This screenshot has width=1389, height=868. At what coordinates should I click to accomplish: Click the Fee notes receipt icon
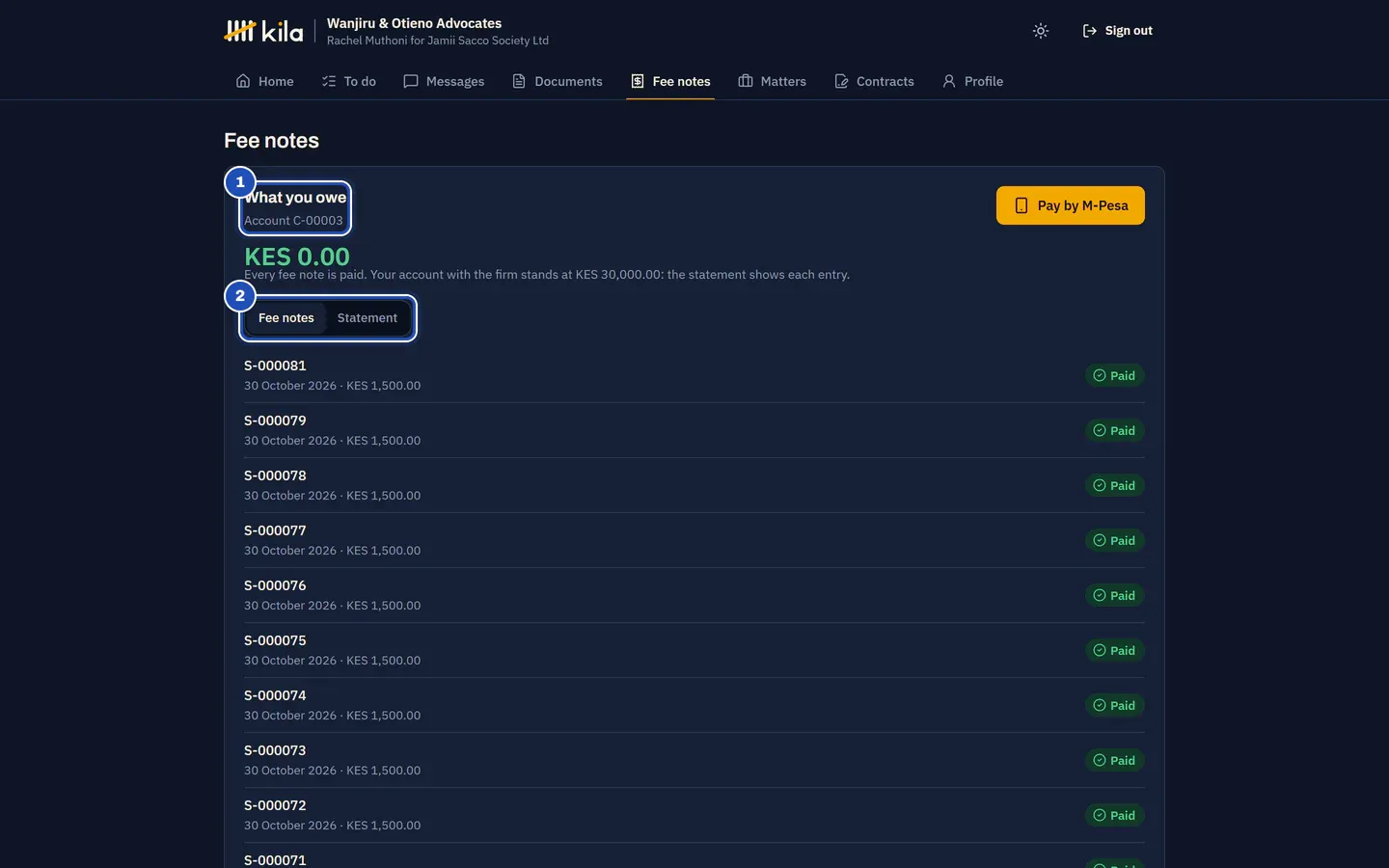(638, 81)
